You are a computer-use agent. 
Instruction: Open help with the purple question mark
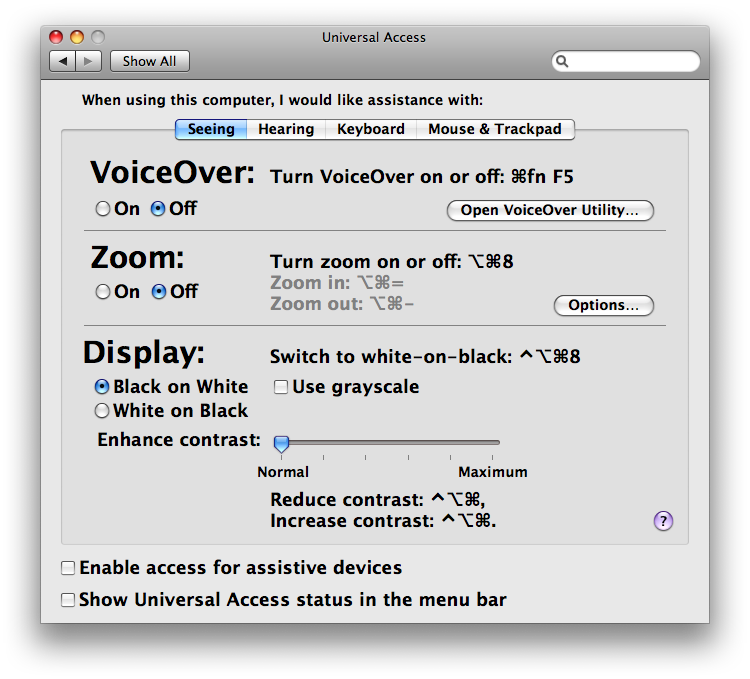[x=663, y=521]
